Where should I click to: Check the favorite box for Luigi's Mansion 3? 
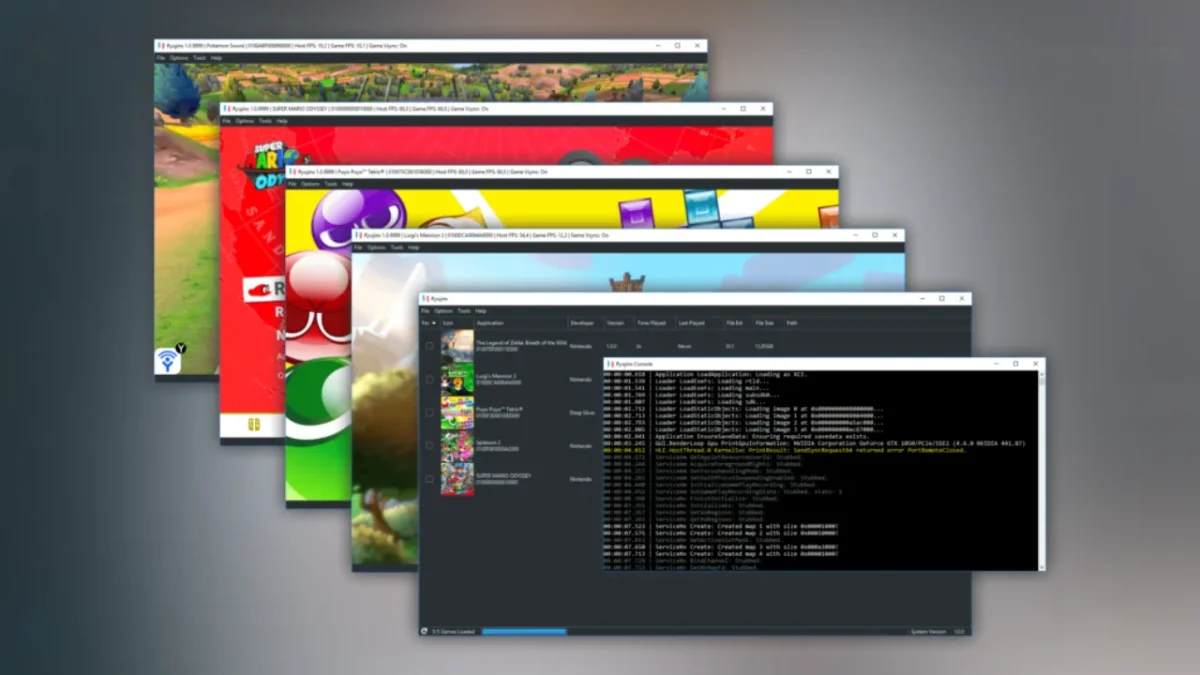(x=429, y=379)
